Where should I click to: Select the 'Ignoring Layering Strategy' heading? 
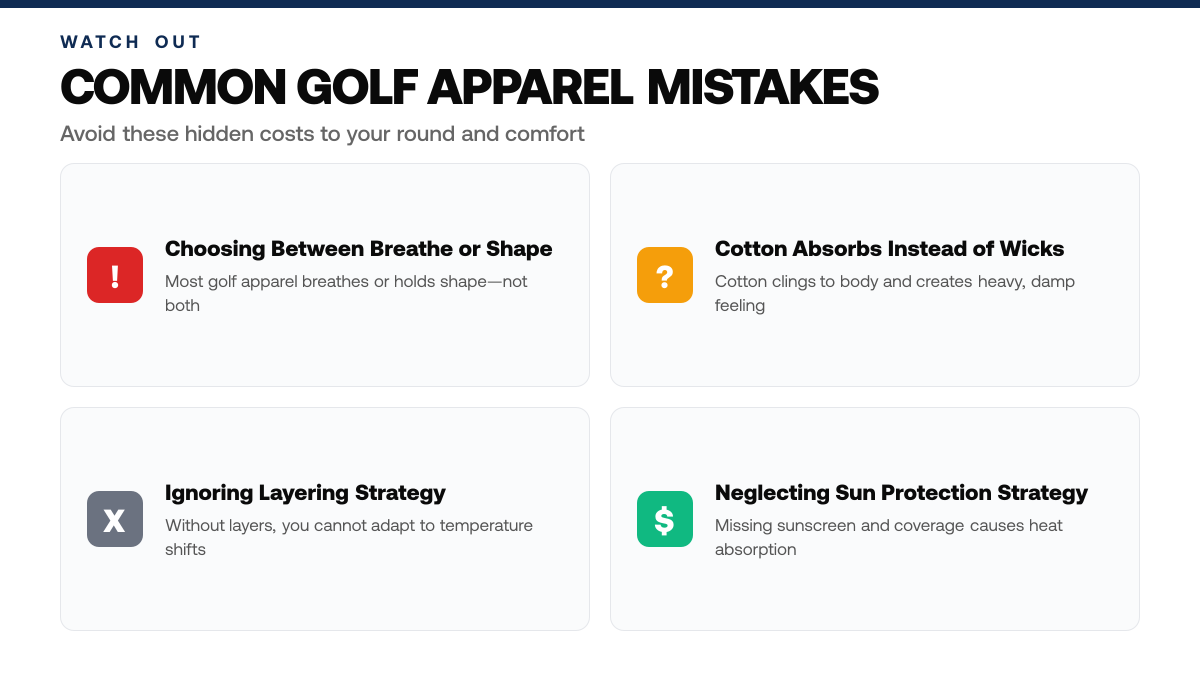(x=305, y=493)
